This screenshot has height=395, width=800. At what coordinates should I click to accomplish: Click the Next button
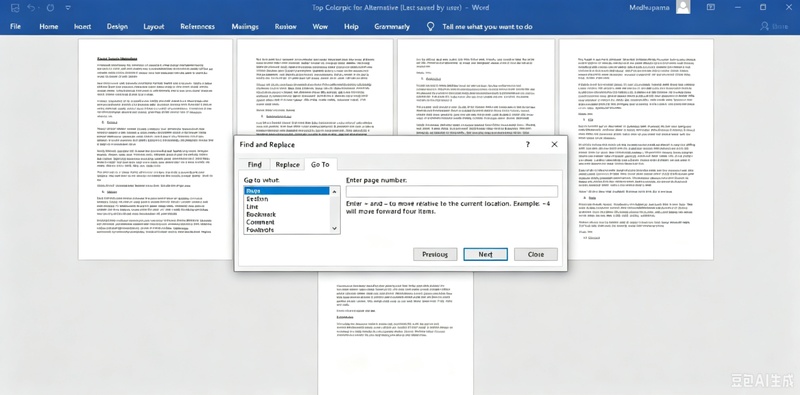(x=485, y=254)
